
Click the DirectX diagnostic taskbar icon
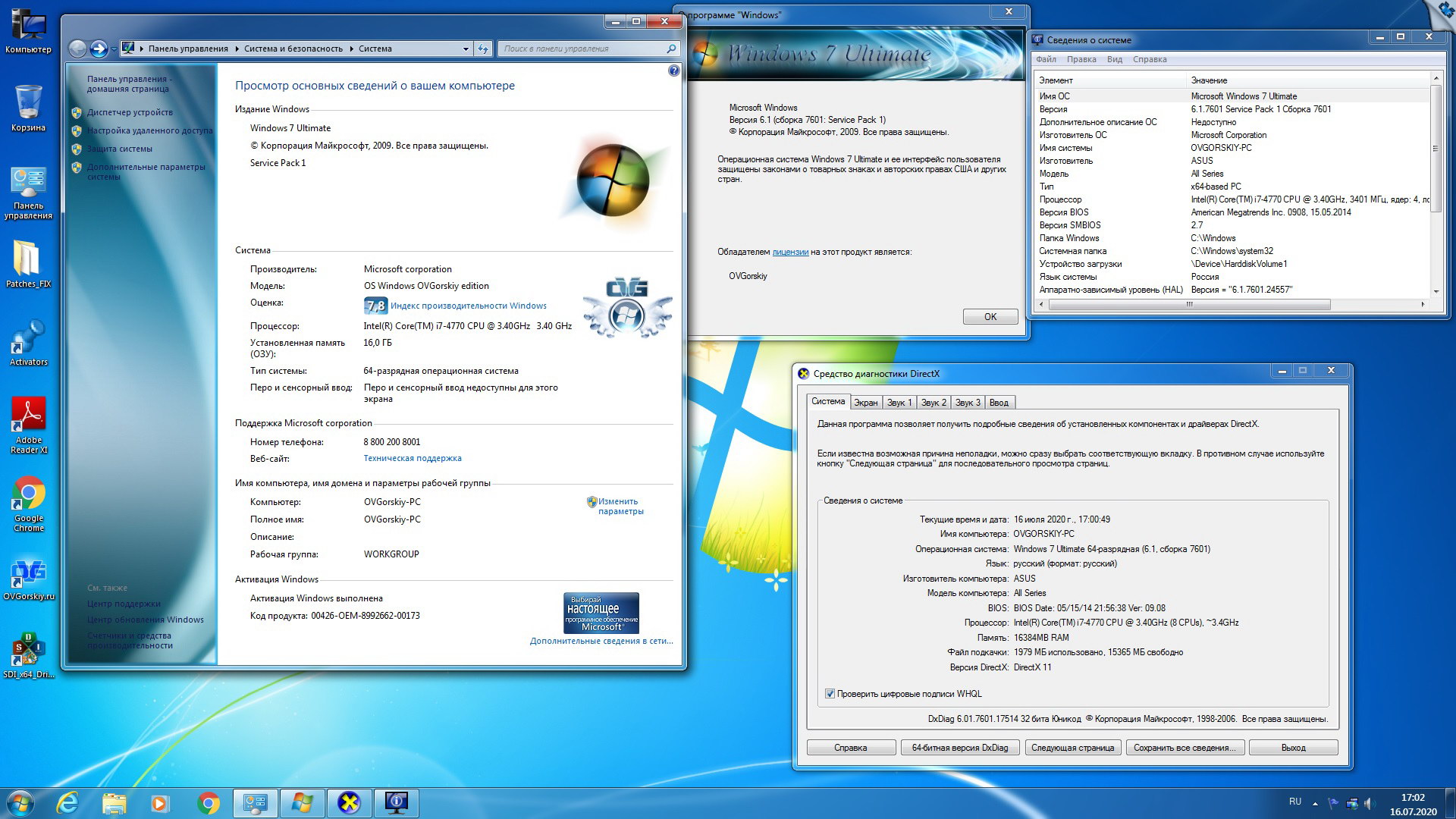click(x=349, y=802)
